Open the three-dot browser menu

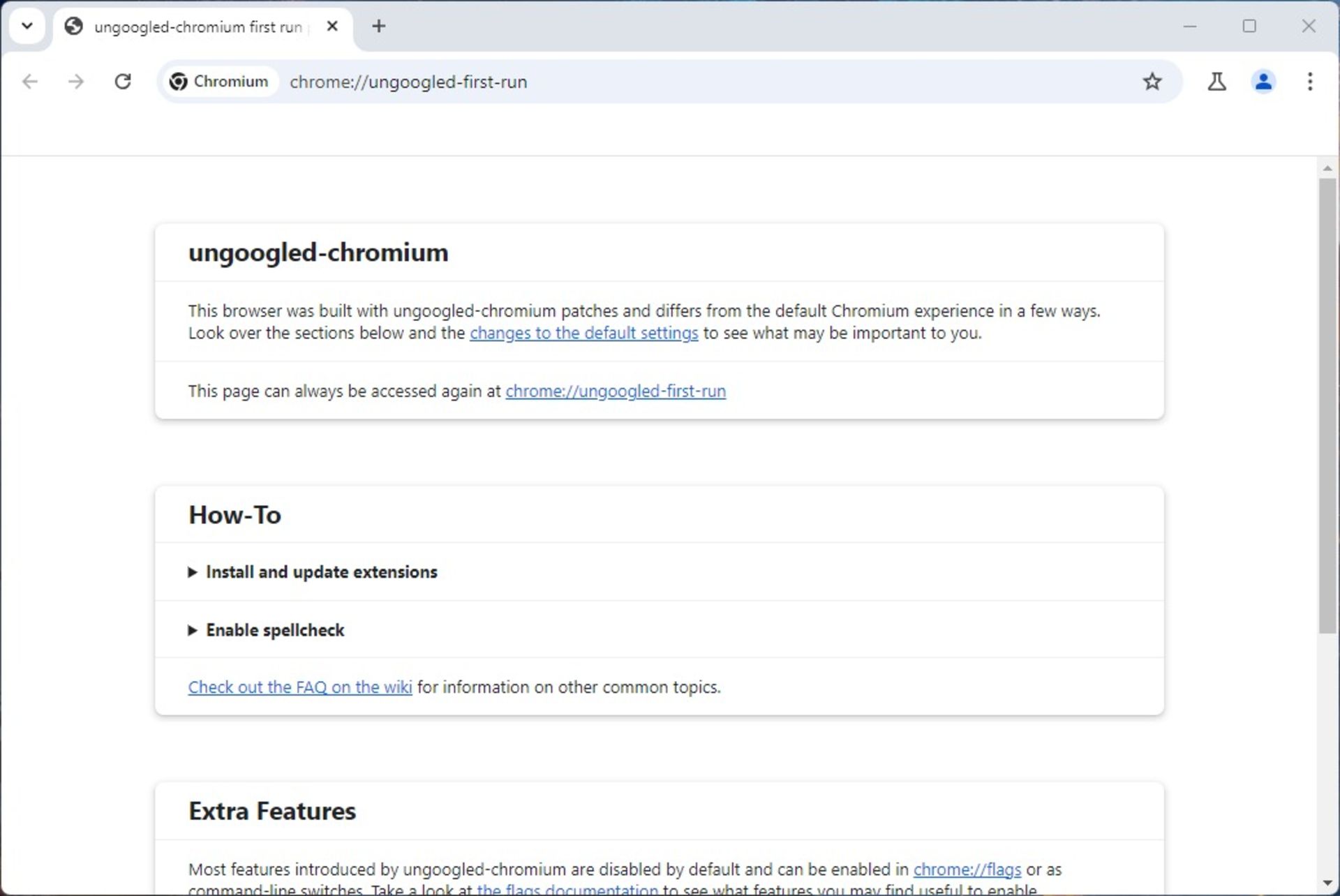1310,82
